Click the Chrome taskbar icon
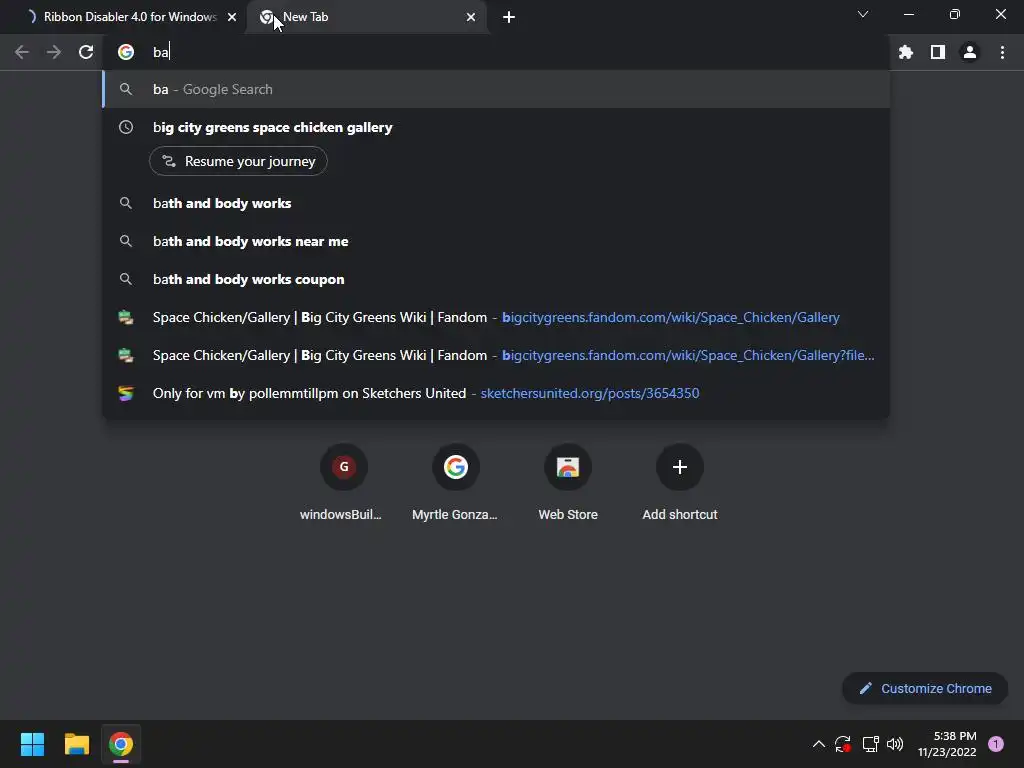Viewport: 1024px width, 768px height. click(121, 744)
